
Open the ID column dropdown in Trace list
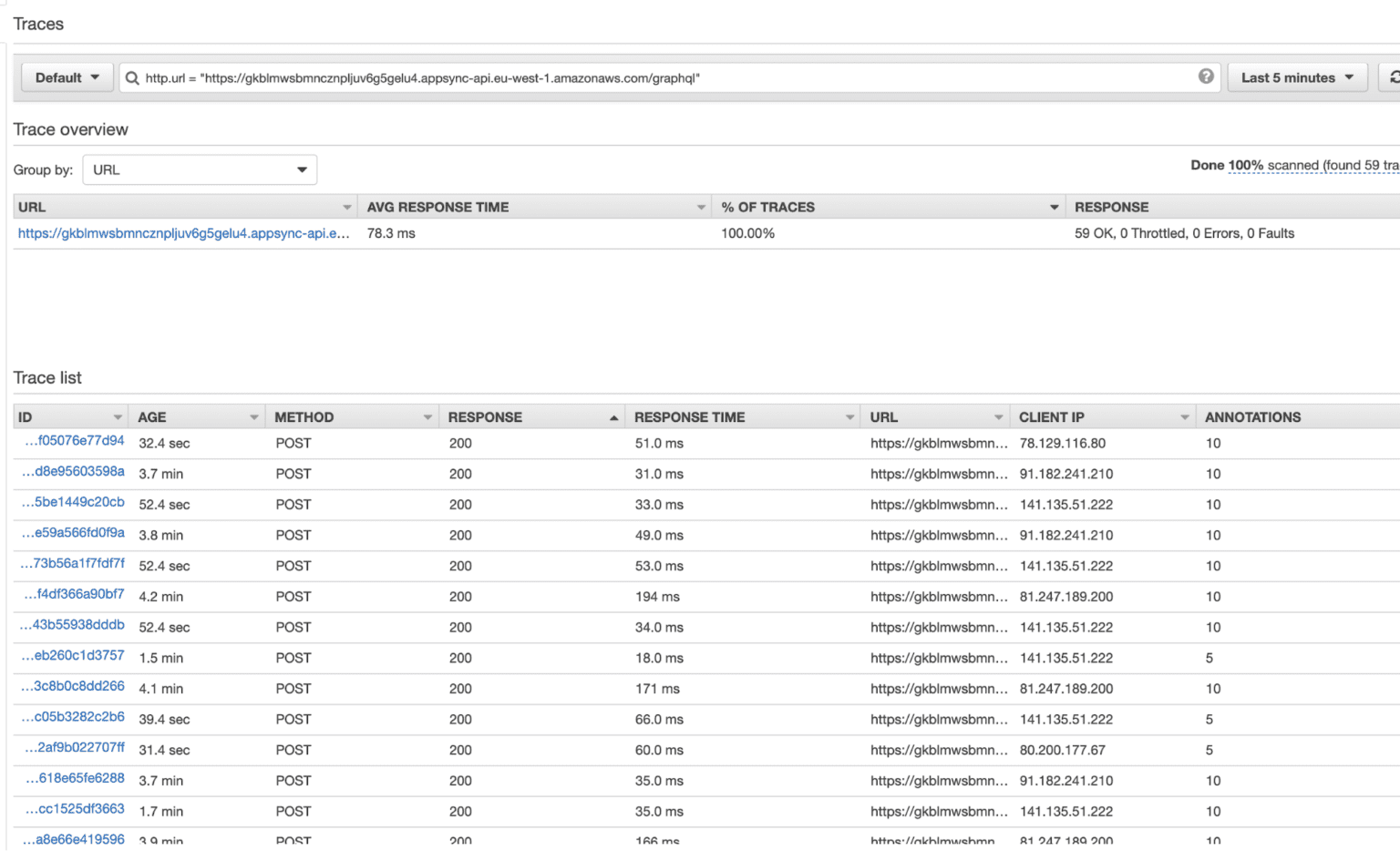(118, 416)
